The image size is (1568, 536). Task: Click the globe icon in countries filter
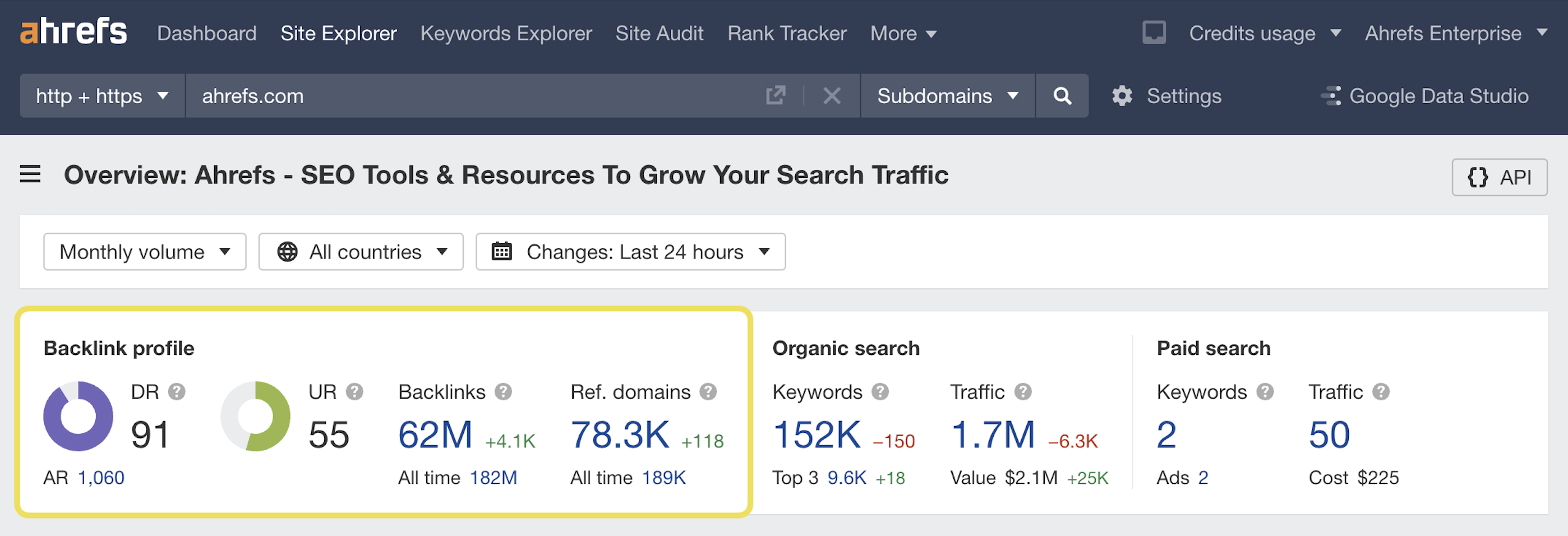coord(288,251)
